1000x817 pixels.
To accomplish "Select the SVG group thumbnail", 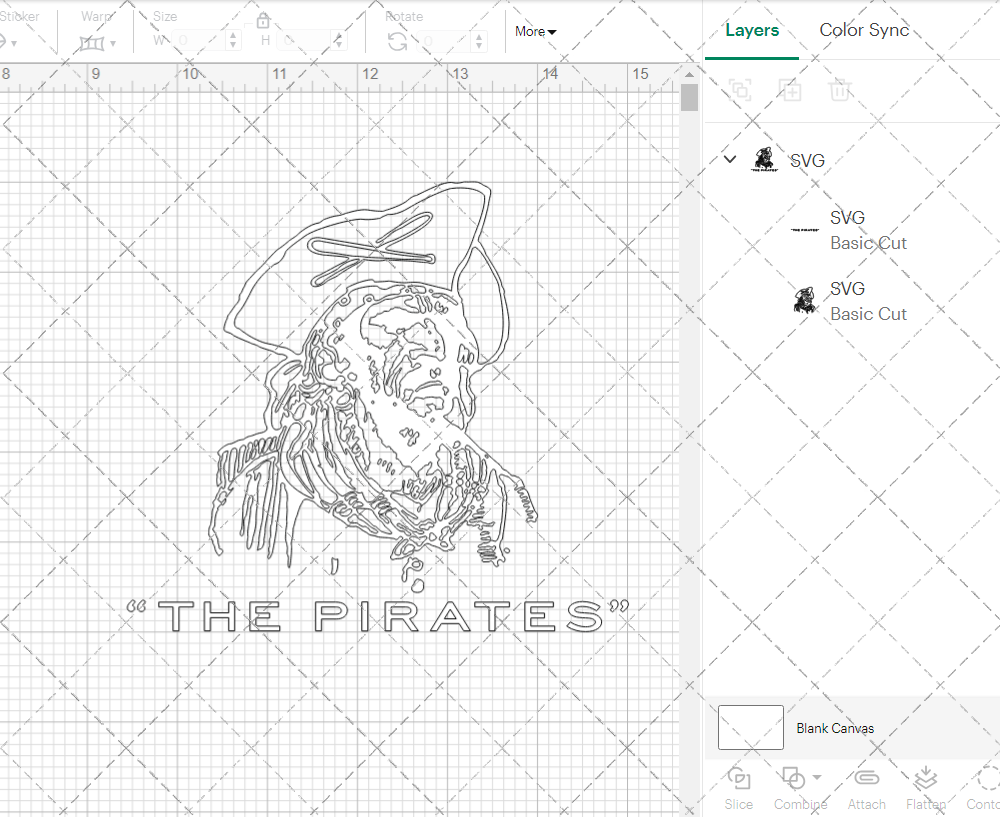I will coord(764,159).
